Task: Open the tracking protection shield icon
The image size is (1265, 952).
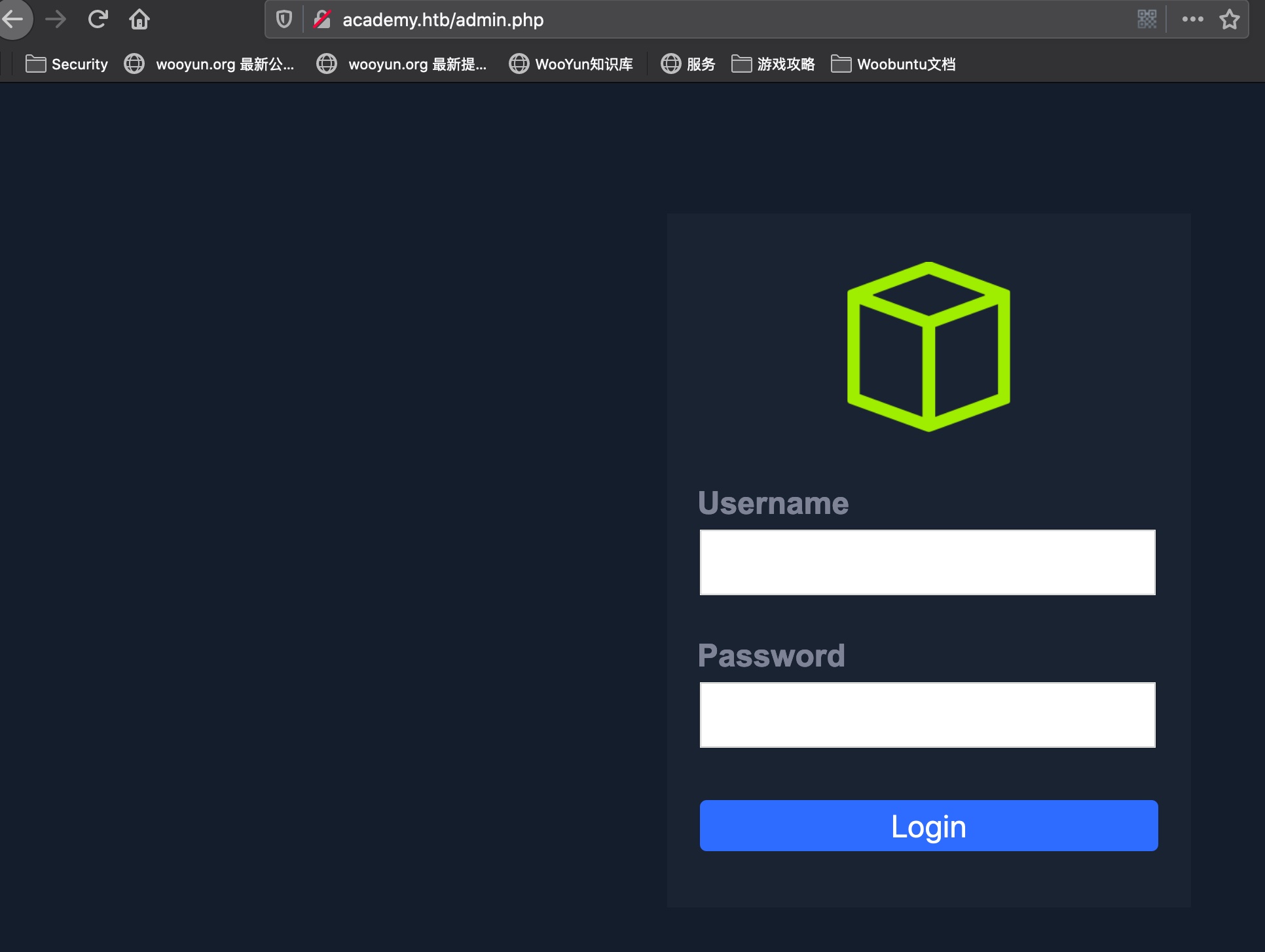Action: [284, 20]
